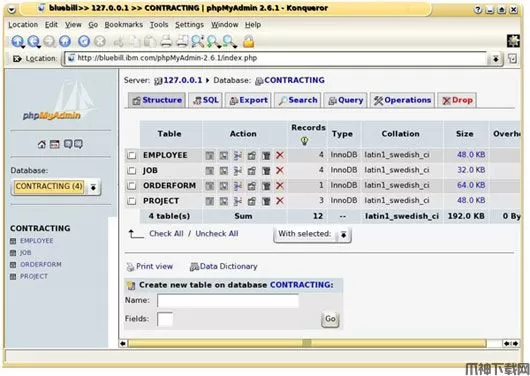Click the Location URL address field
Viewport: 530px width, 376px height.
click(275, 58)
